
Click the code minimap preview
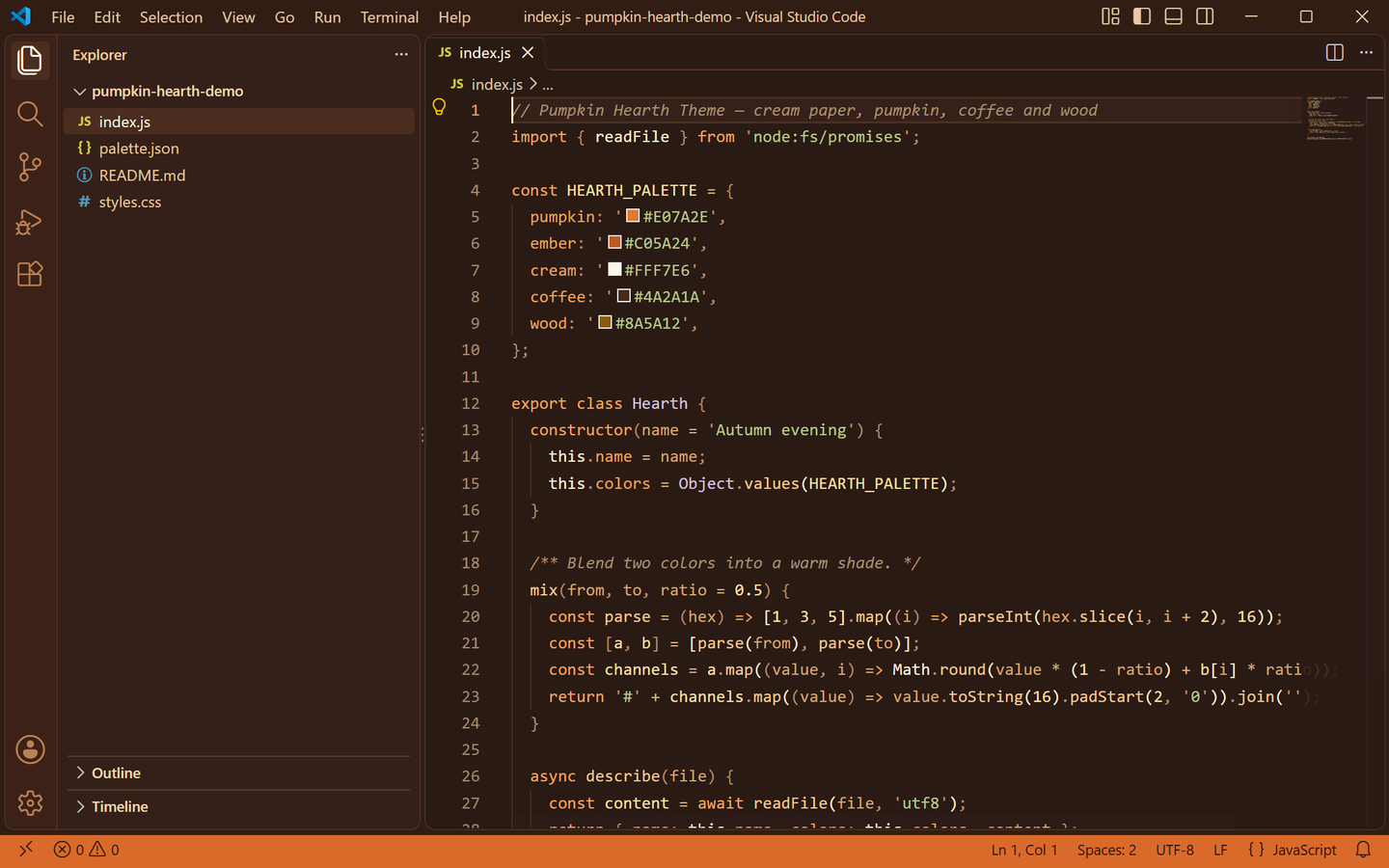pos(1335,119)
